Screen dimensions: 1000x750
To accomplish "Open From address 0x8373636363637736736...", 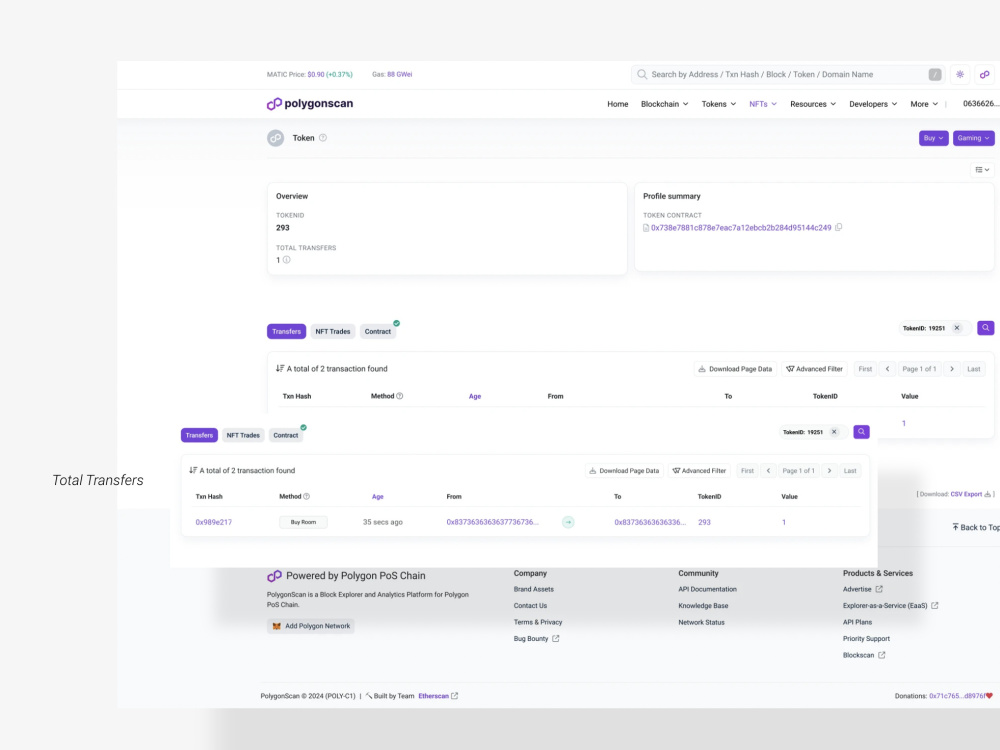I will click(492, 522).
